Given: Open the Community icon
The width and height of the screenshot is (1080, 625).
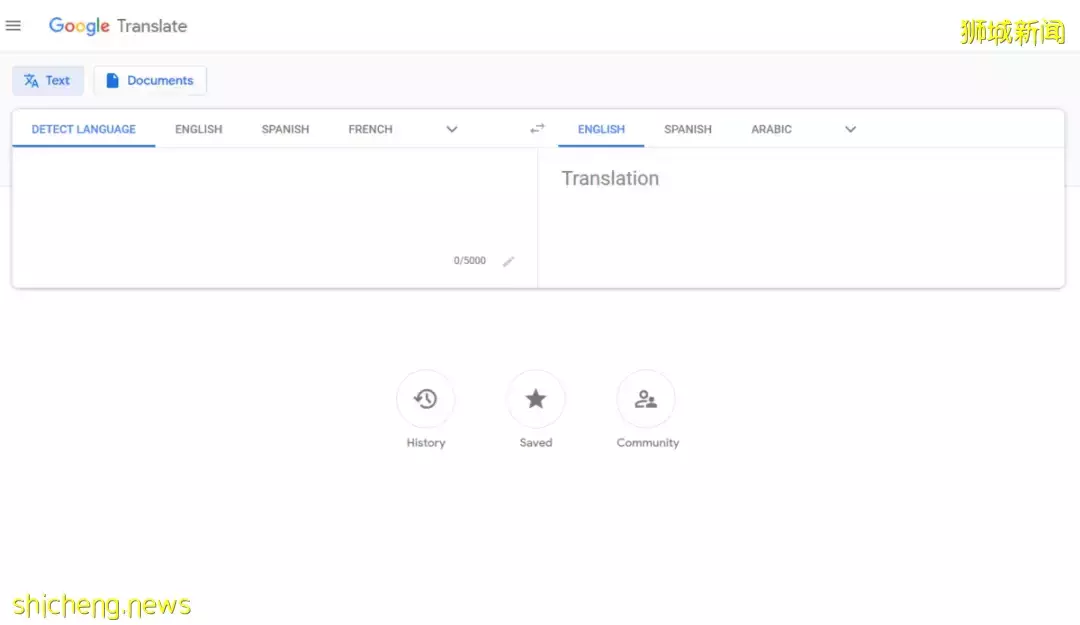Looking at the screenshot, I should pos(646,400).
